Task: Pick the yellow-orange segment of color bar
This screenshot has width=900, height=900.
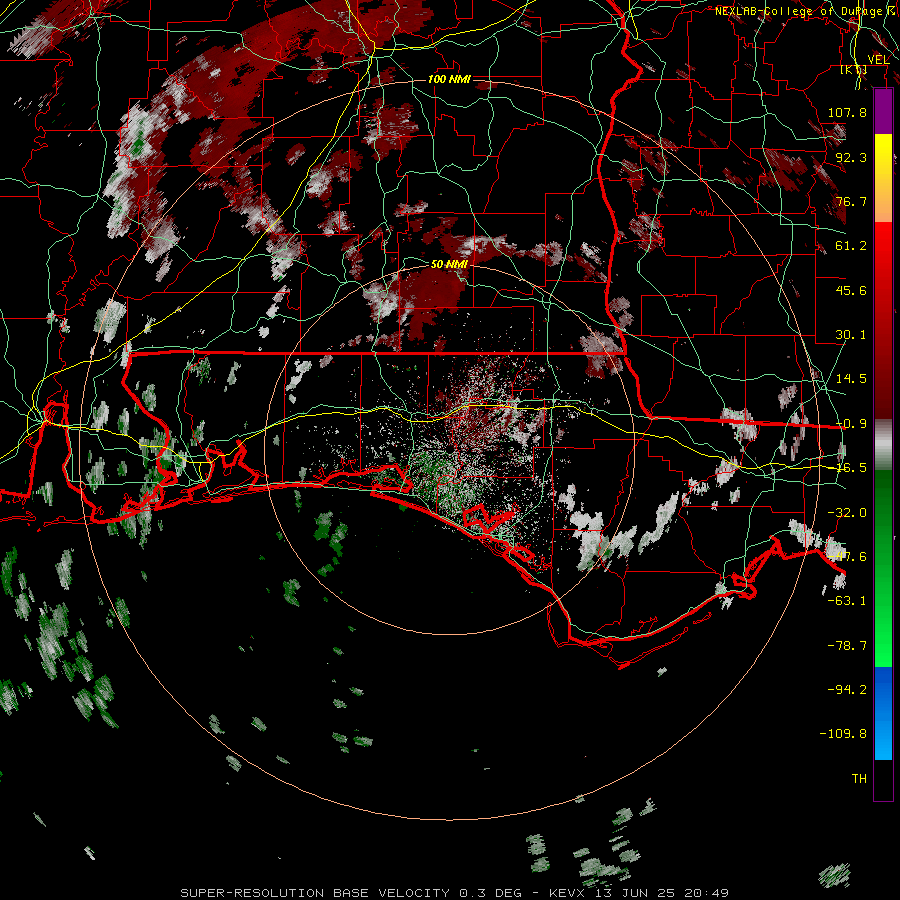Action: click(x=883, y=178)
